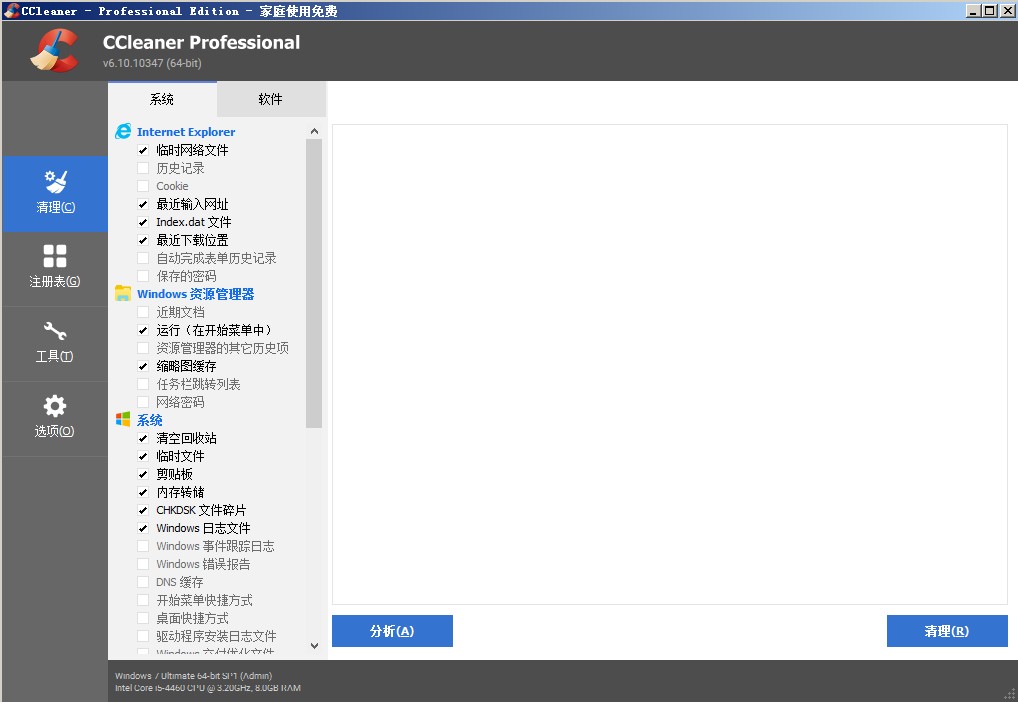1018x702 pixels.
Task: Switch to the 系统 tab
Action: pos(162,99)
